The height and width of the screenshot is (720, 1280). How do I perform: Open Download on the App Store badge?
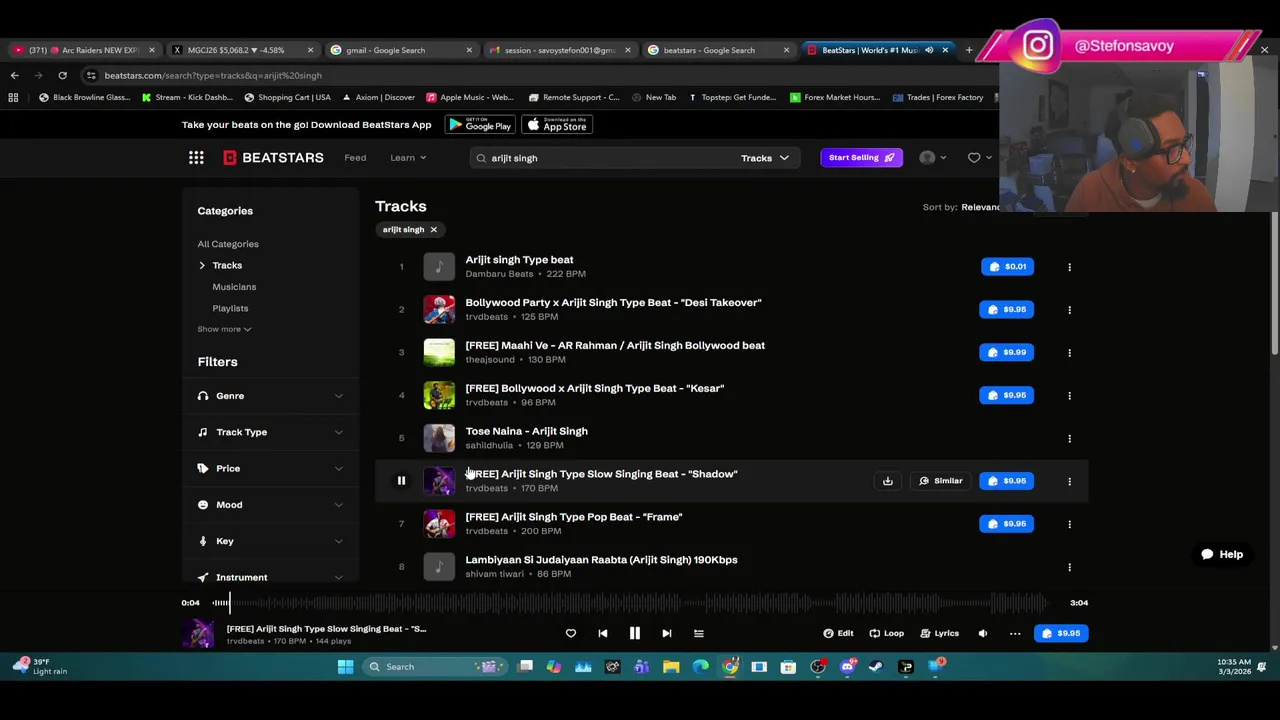point(557,125)
